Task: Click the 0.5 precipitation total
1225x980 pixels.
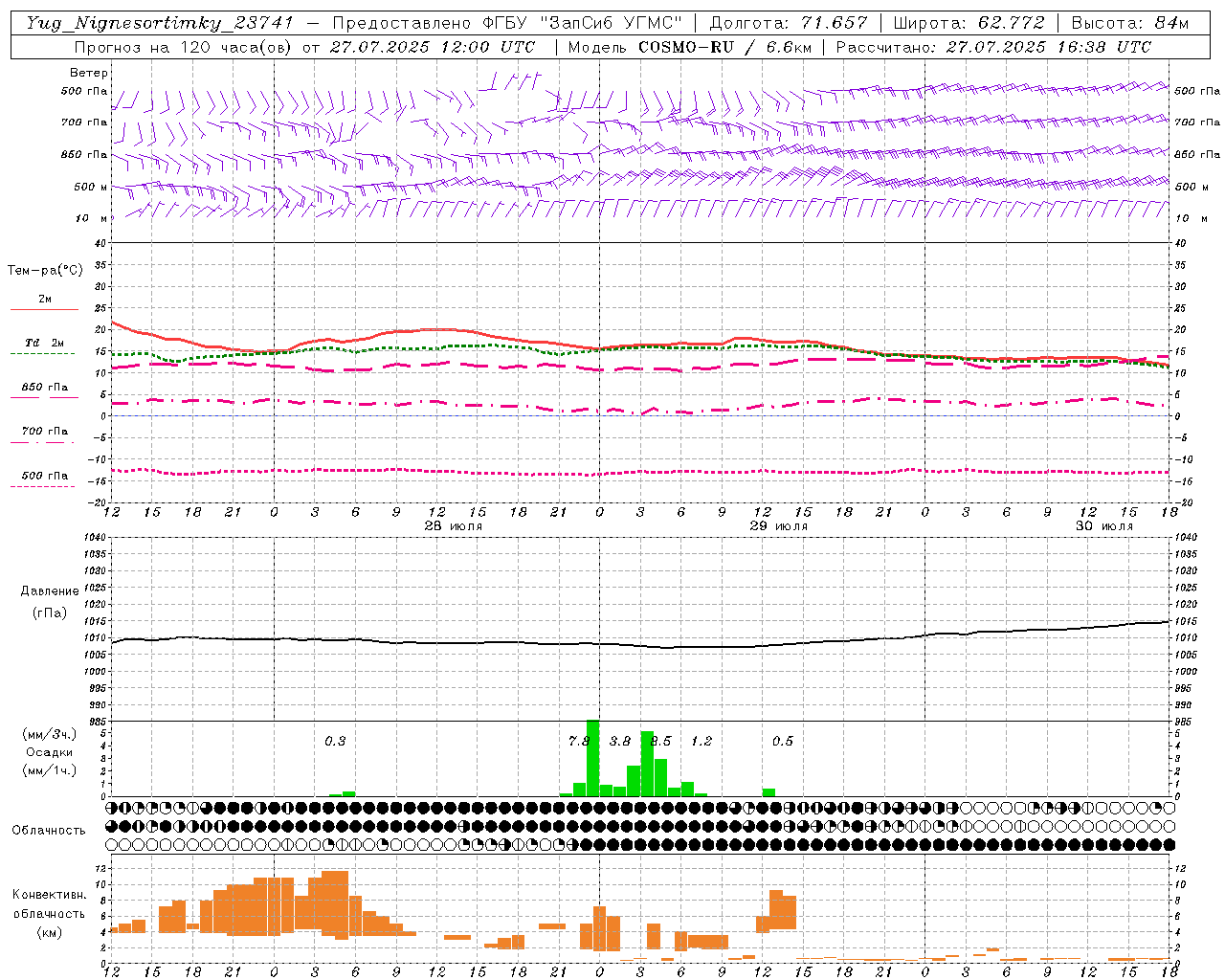Action: [x=783, y=742]
